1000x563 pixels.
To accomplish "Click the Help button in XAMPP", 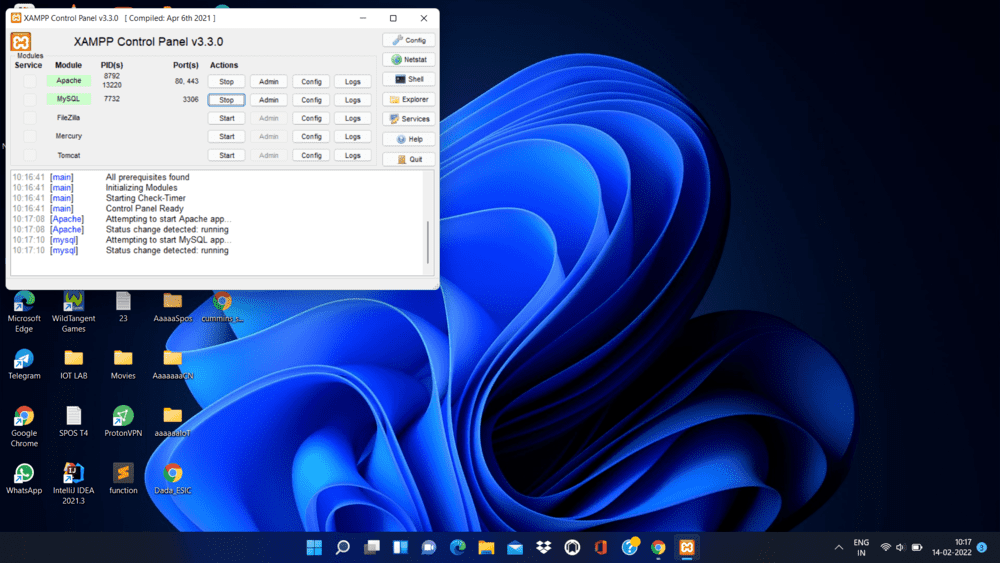I will [408, 139].
